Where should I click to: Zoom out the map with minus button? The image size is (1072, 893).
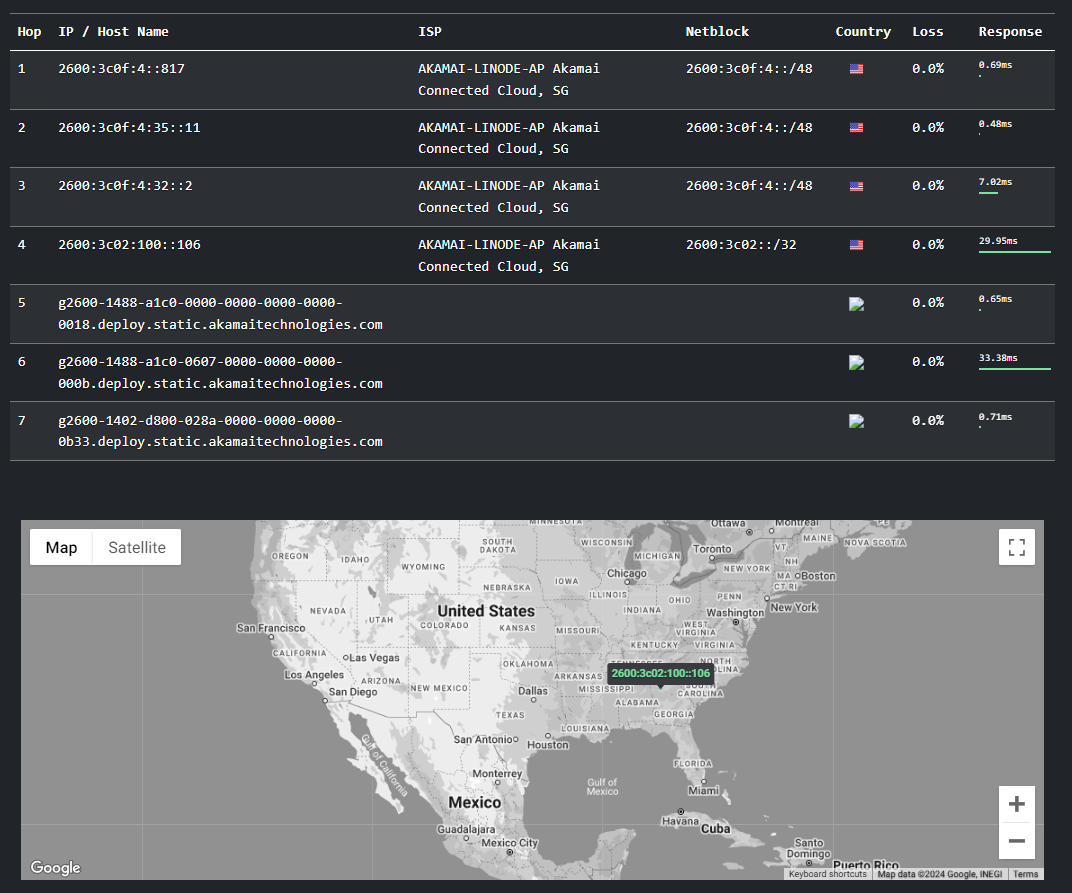pyautogui.click(x=1017, y=840)
